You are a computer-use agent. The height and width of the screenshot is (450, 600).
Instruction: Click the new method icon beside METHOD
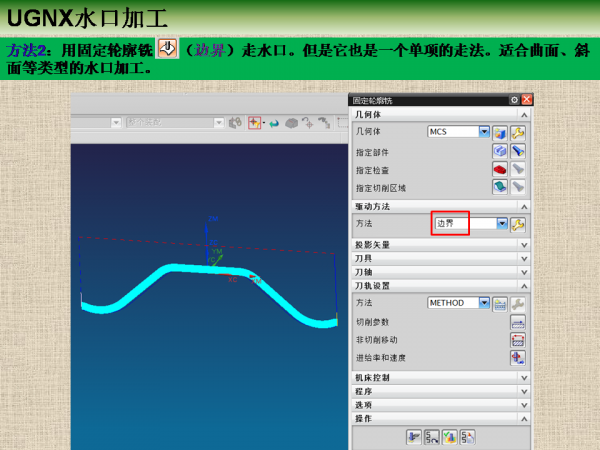500,304
